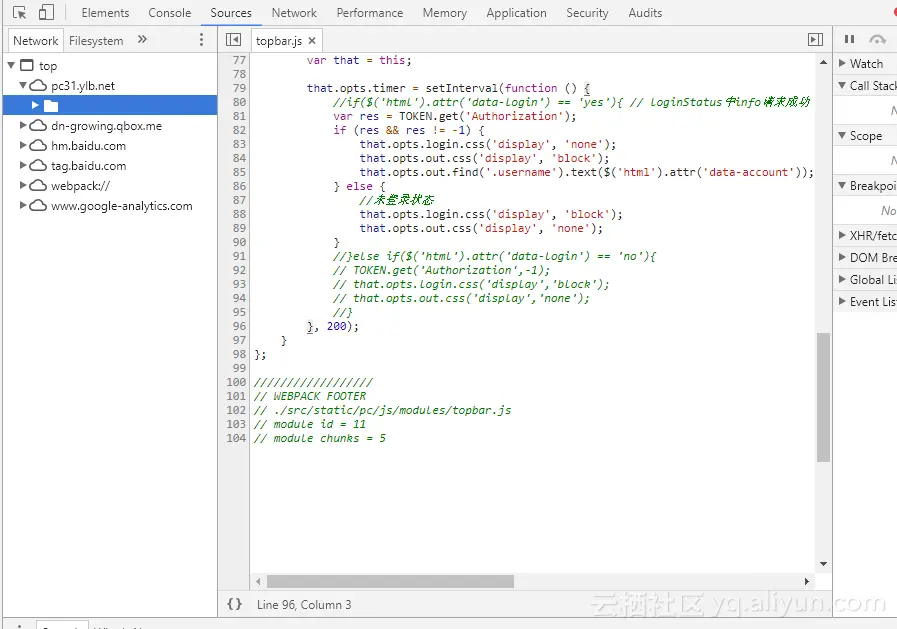Image resolution: width=897 pixels, height=629 pixels.
Task: Open the navigator three-dot menu
Action: (x=201, y=39)
